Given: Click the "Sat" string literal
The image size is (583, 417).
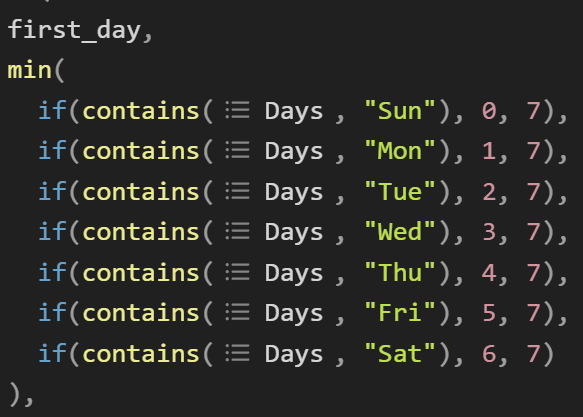Looking at the screenshot, I should (400, 352).
